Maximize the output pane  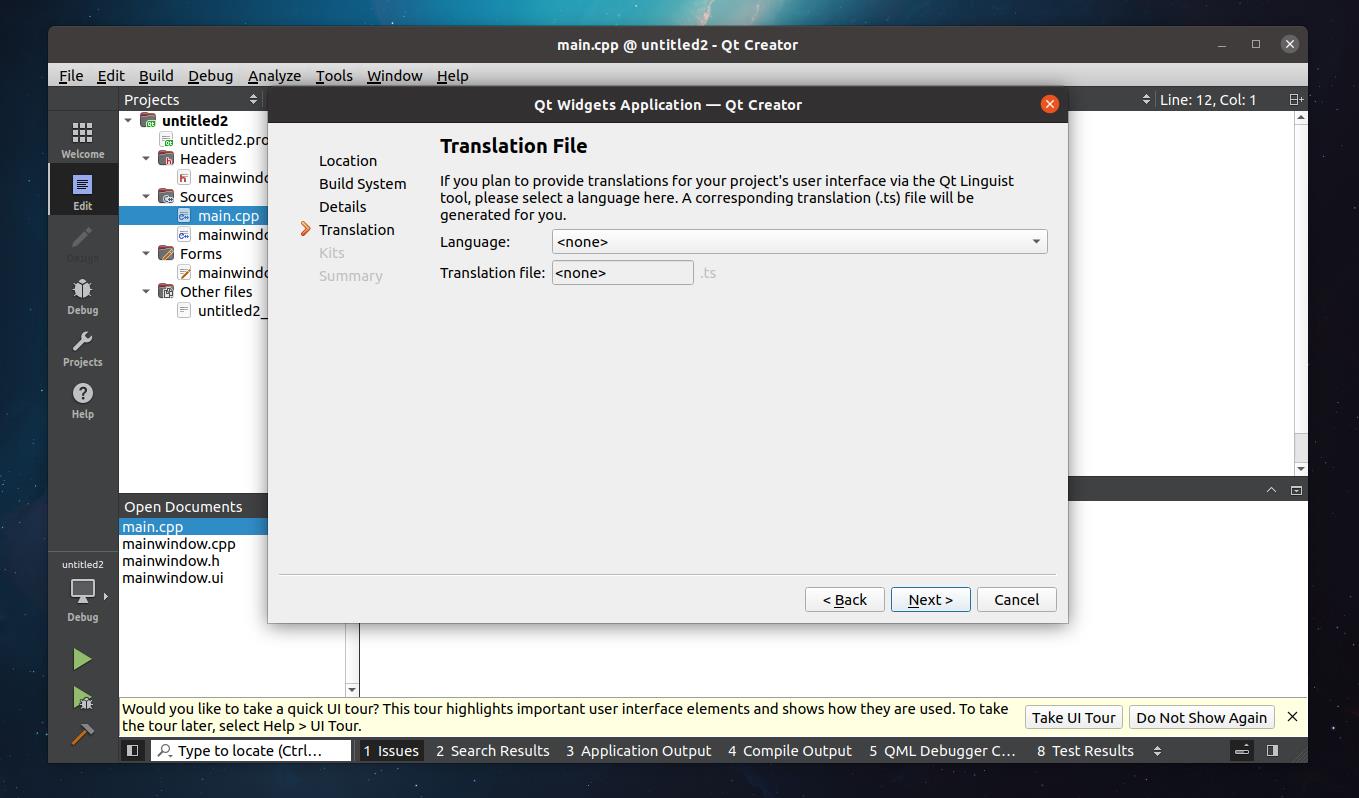[x=1271, y=490]
